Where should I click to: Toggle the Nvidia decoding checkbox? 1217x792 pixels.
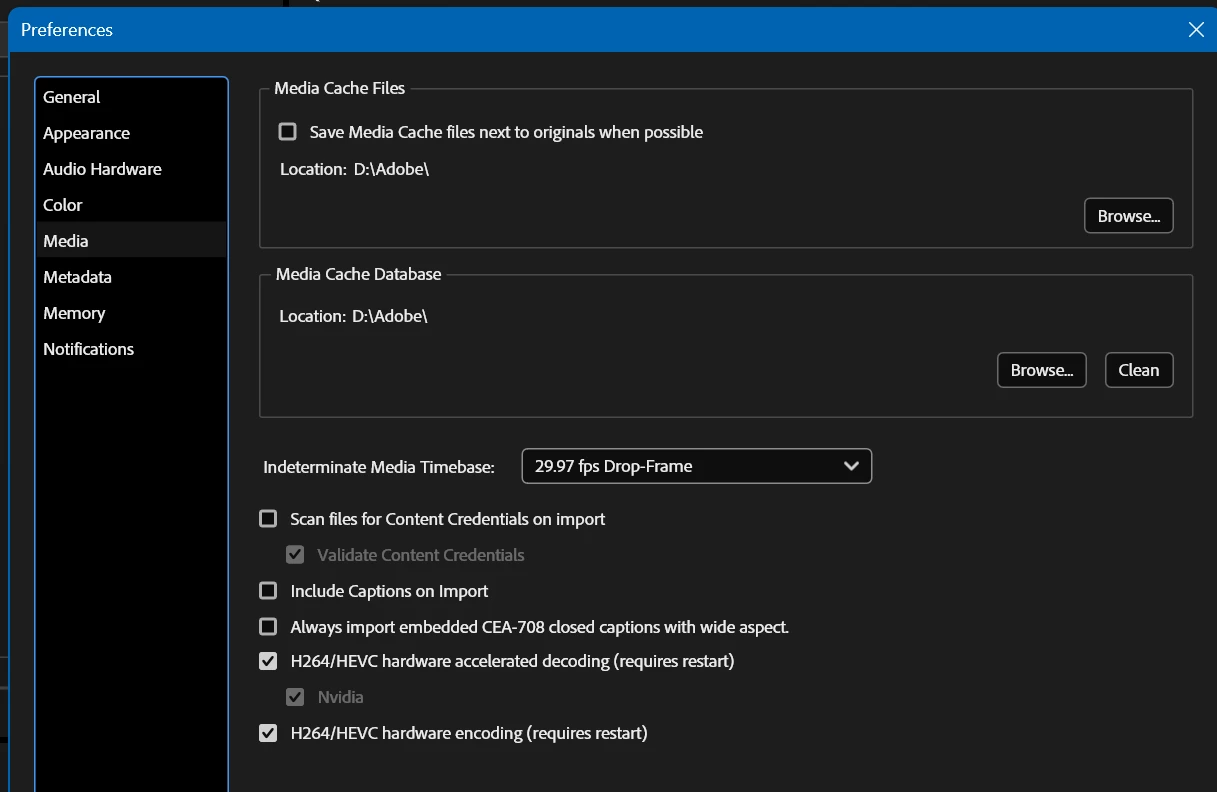click(x=295, y=697)
